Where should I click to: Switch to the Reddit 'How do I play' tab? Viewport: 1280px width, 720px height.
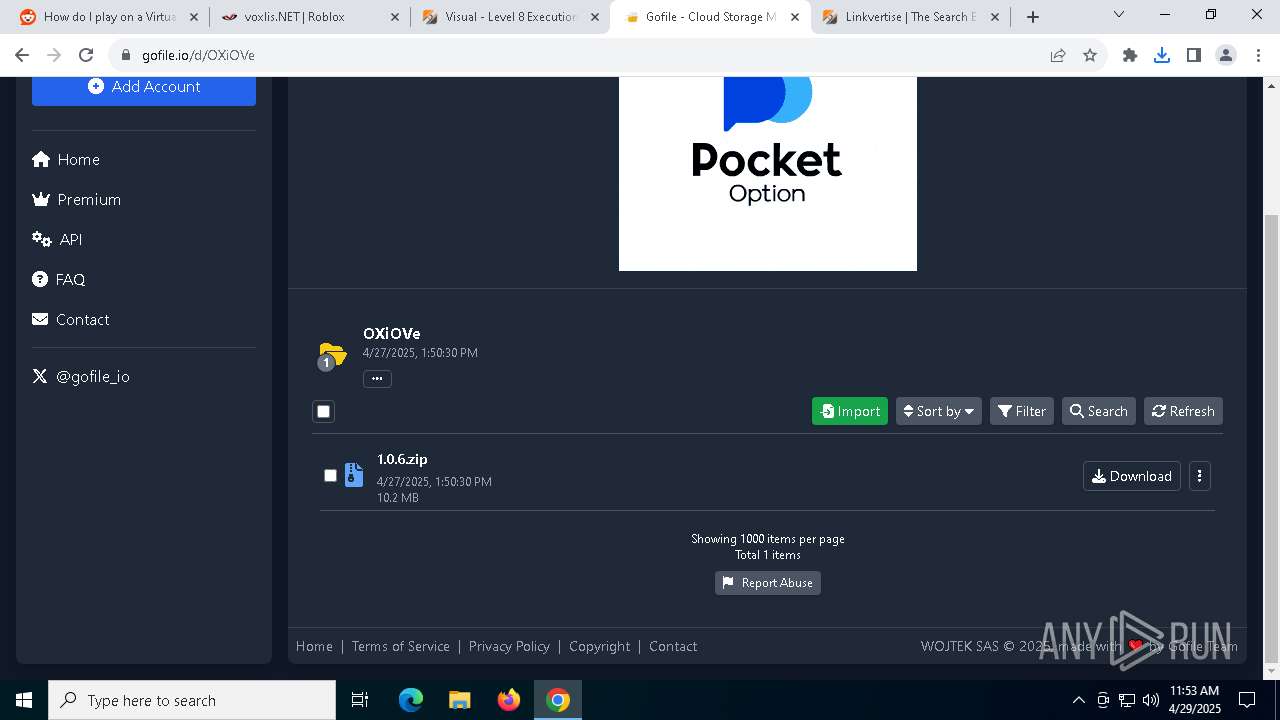[110, 17]
